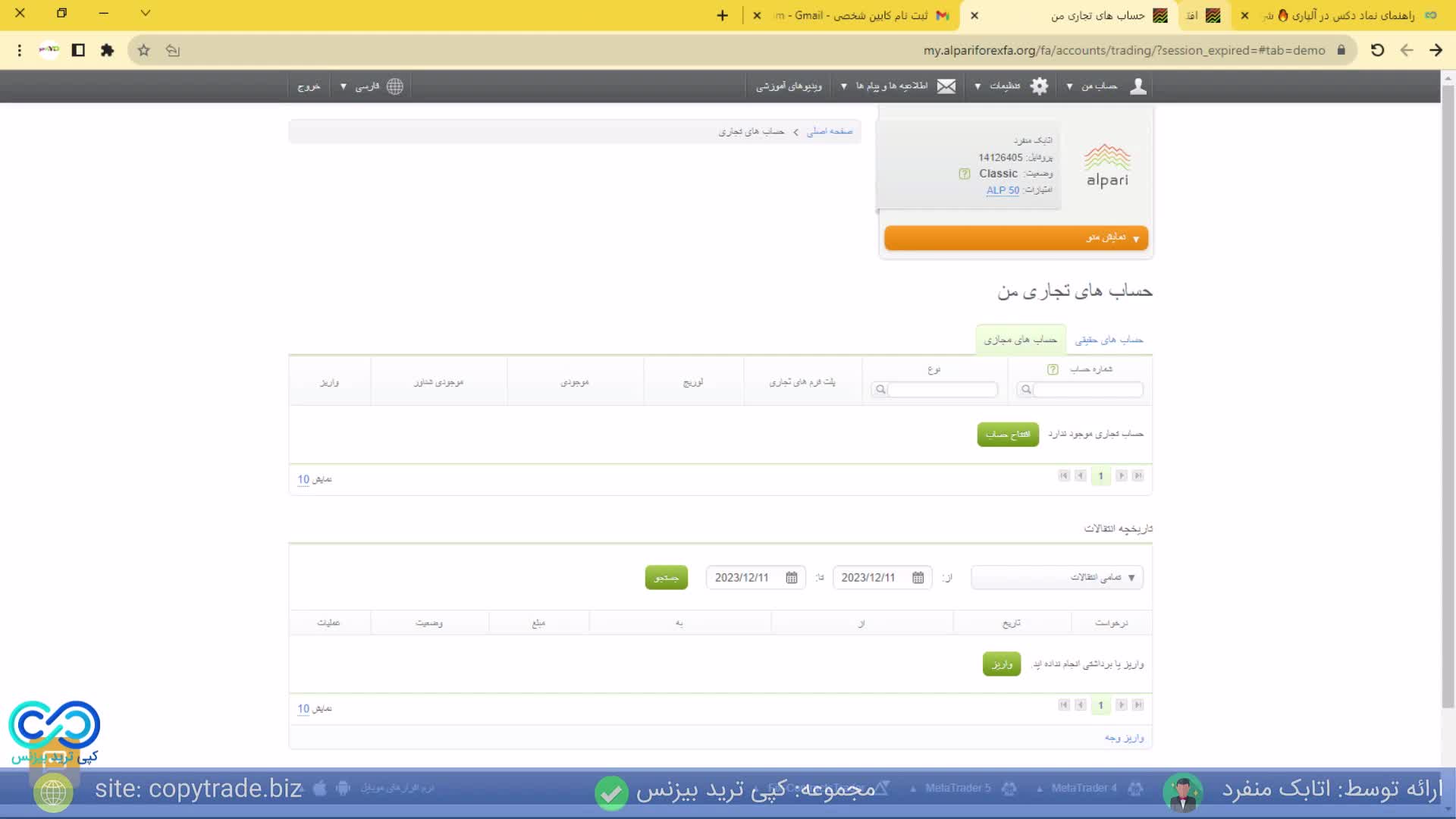Click the calendar icon in the 'to' date field
1456x819 pixels.
[x=791, y=578]
